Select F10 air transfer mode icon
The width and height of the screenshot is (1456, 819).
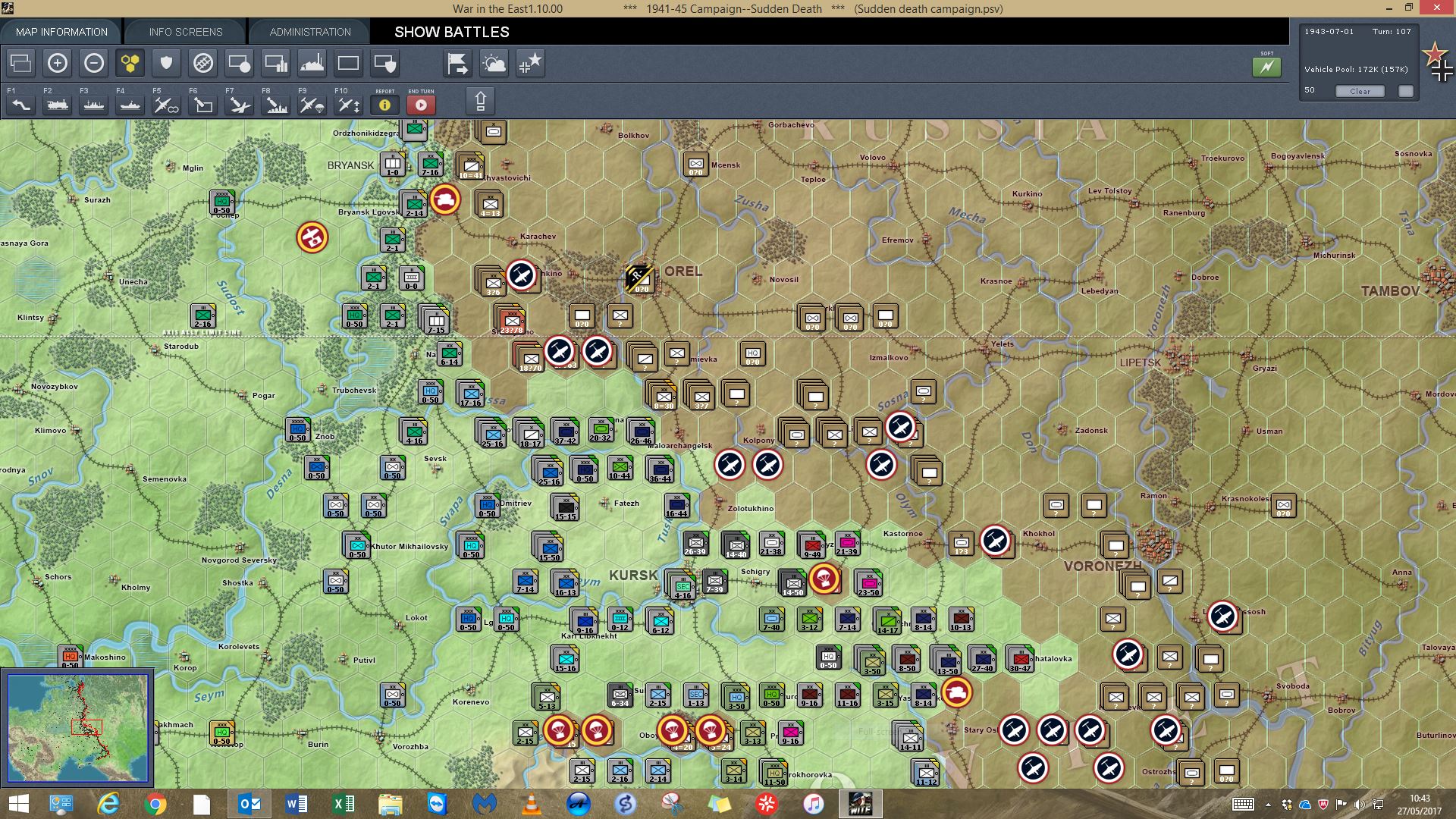[349, 105]
